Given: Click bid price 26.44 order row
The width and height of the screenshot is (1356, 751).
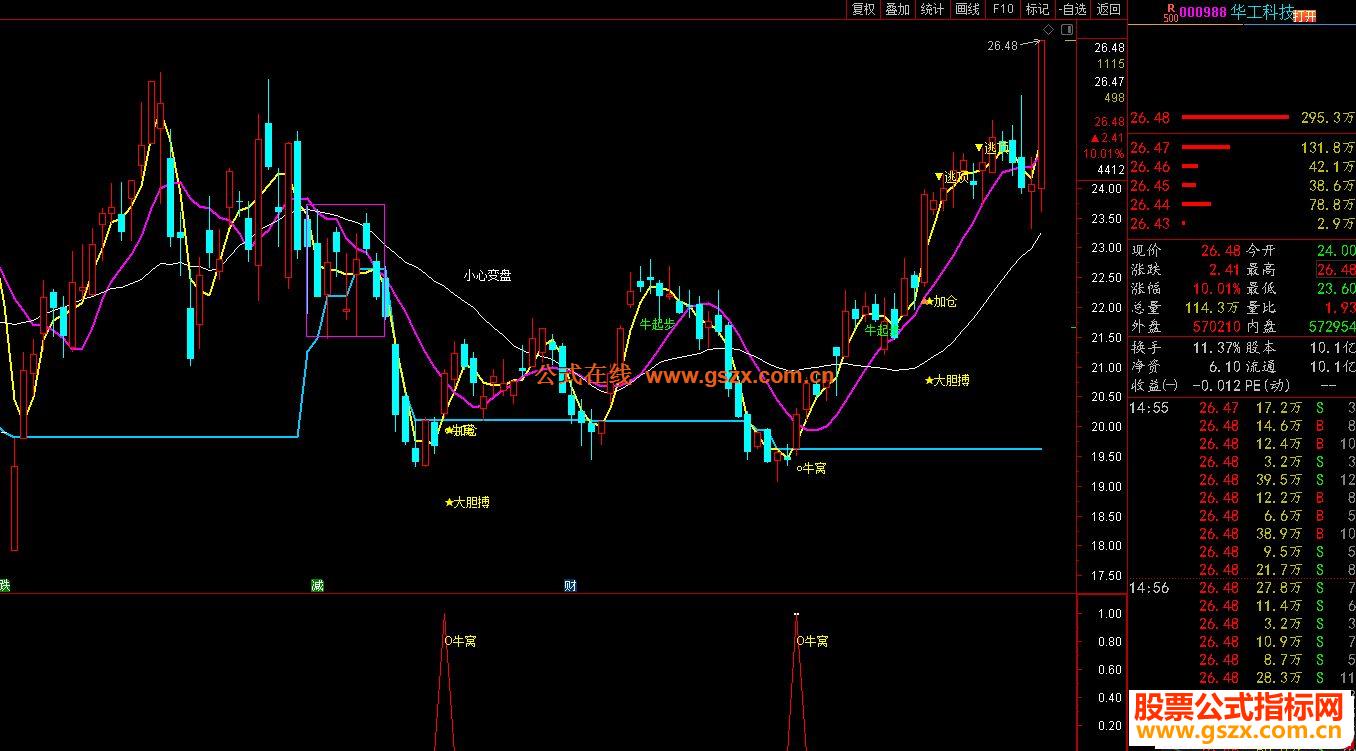Looking at the screenshot, I should (x=1241, y=205).
